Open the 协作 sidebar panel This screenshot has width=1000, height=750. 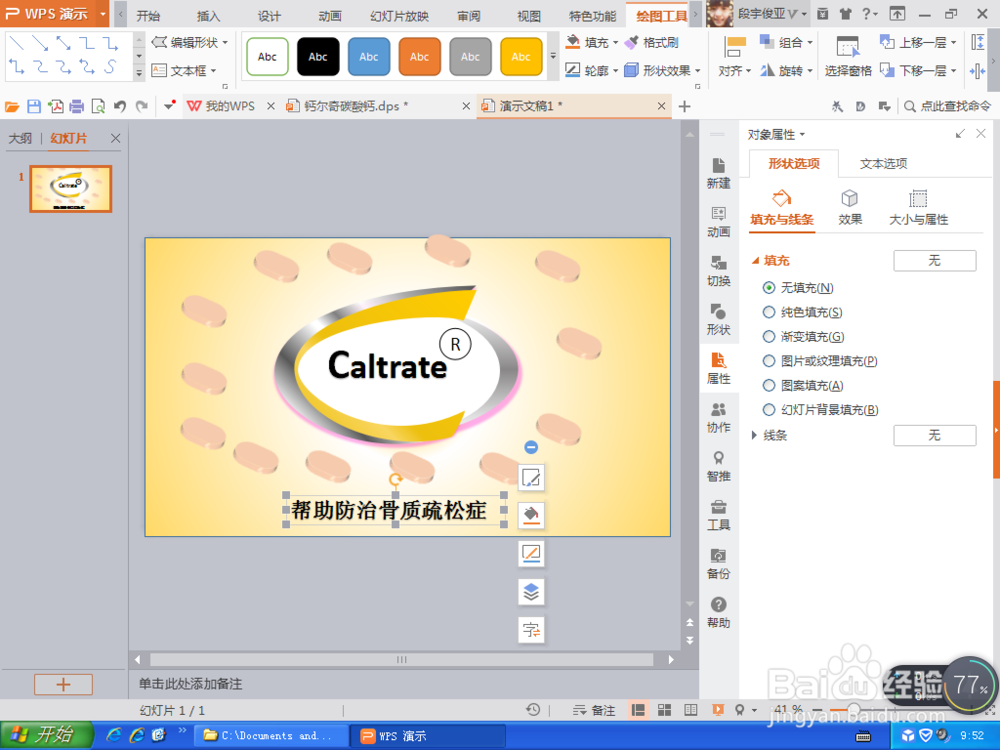click(x=718, y=418)
